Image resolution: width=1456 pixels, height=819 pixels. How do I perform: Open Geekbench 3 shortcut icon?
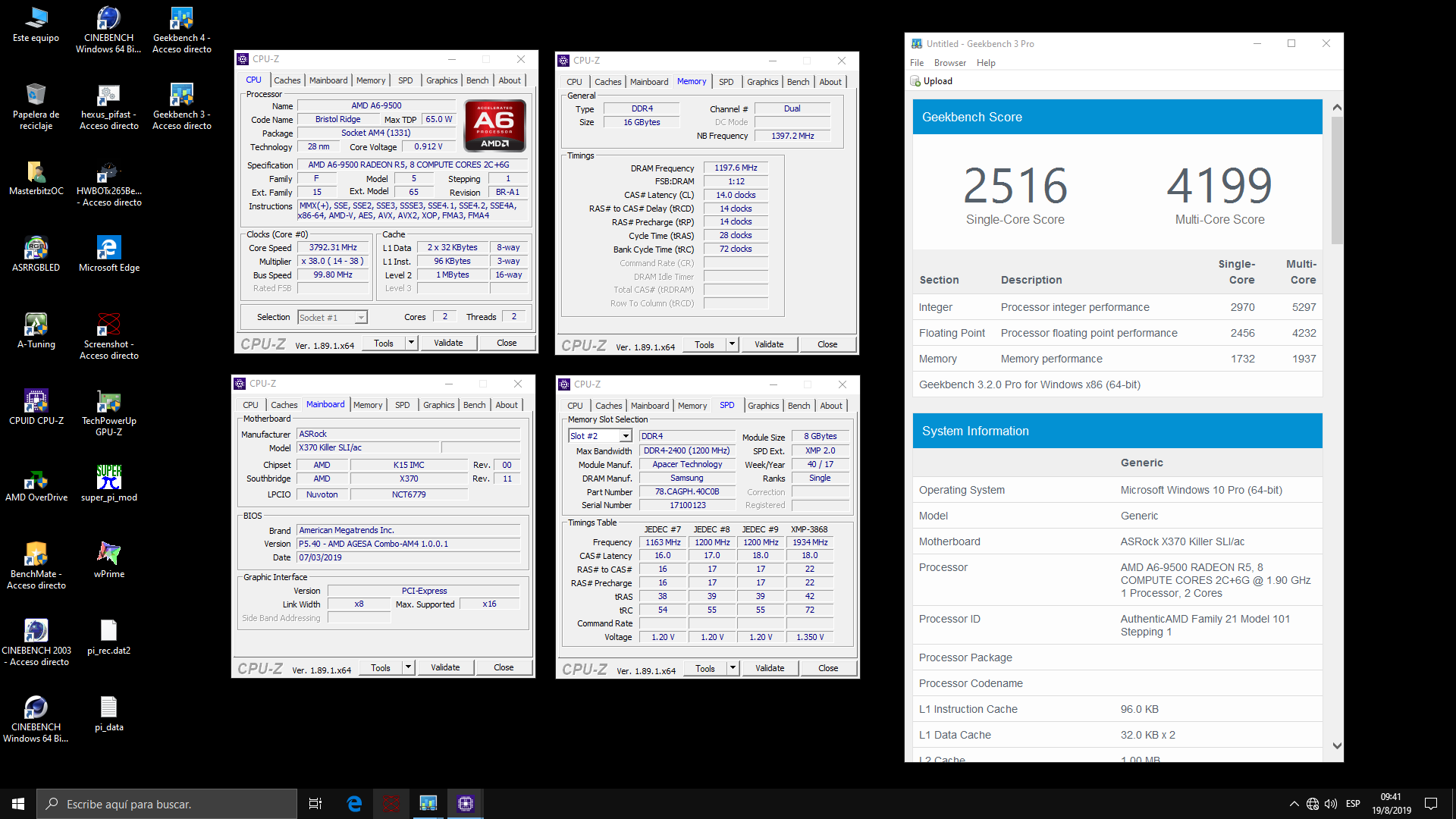click(x=182, y=106)
